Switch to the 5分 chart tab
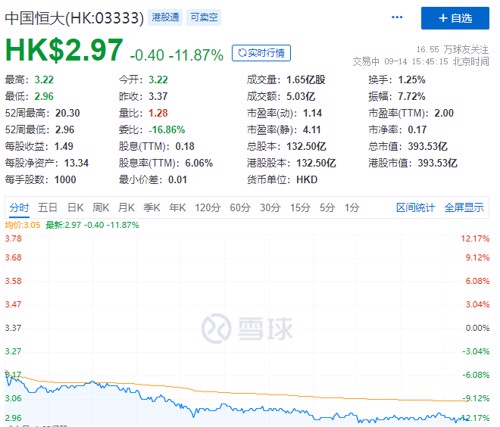This screenshot has width=500, height=427. [x=327, y=208]
